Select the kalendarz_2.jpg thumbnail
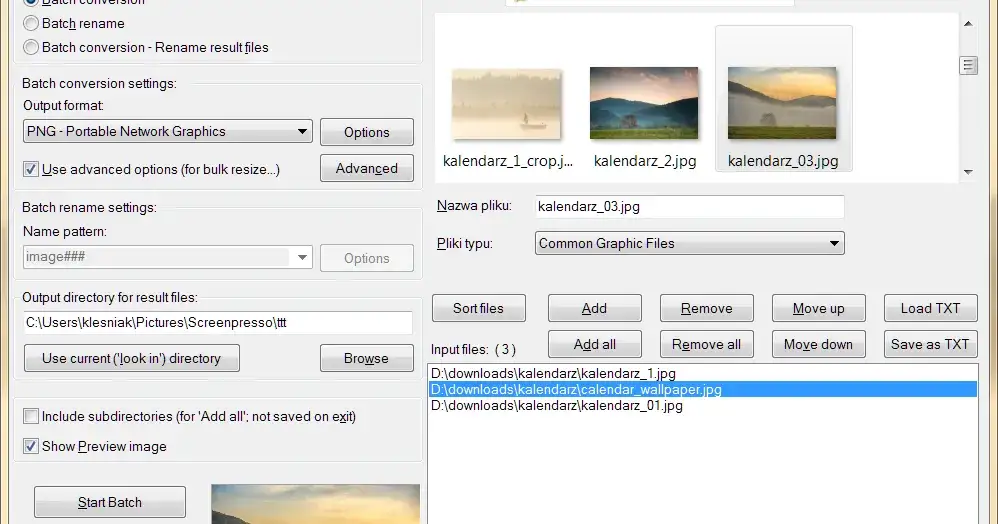The image size is (998, 524). click(x=644, y=104)
